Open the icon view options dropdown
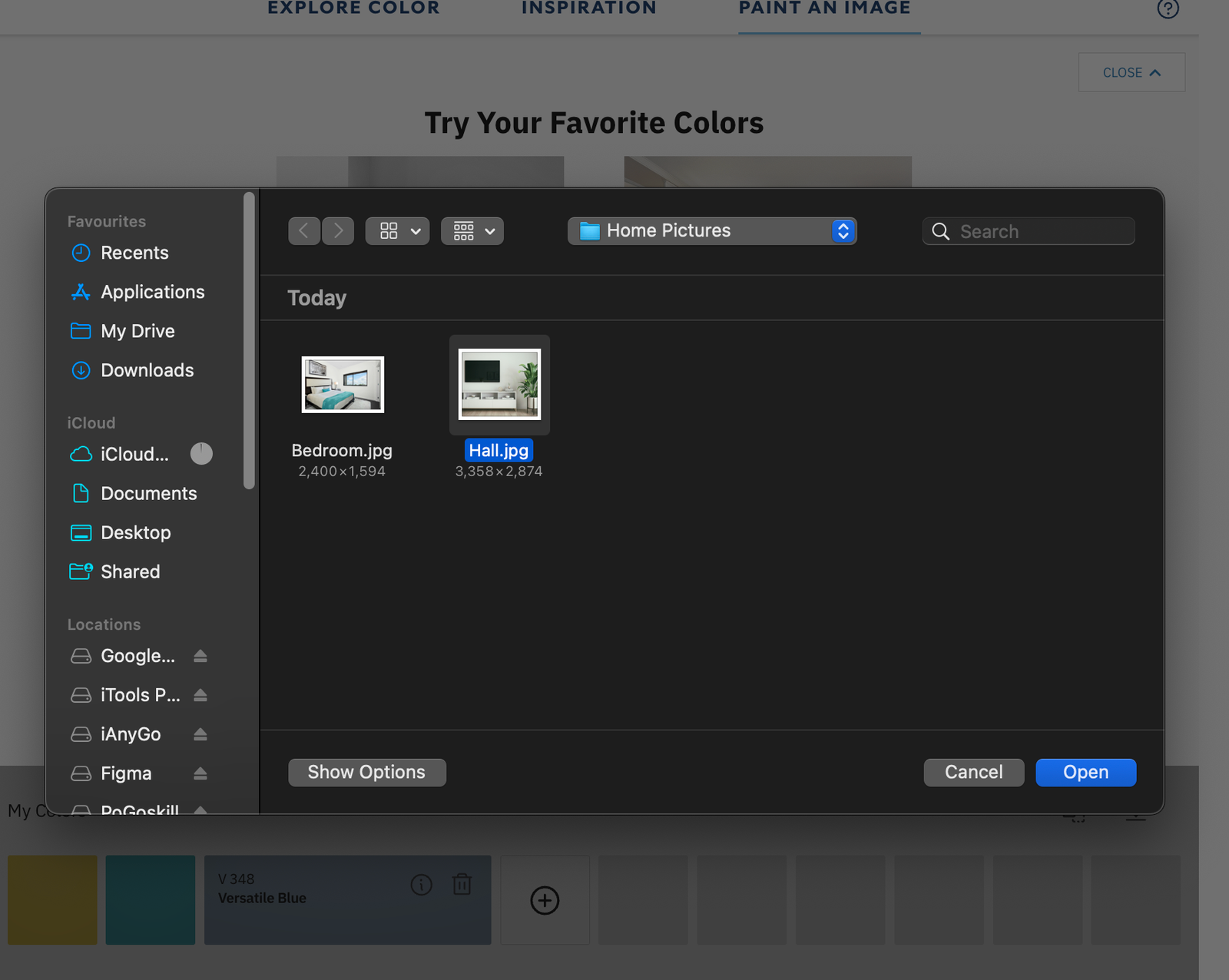 point(397,230)
